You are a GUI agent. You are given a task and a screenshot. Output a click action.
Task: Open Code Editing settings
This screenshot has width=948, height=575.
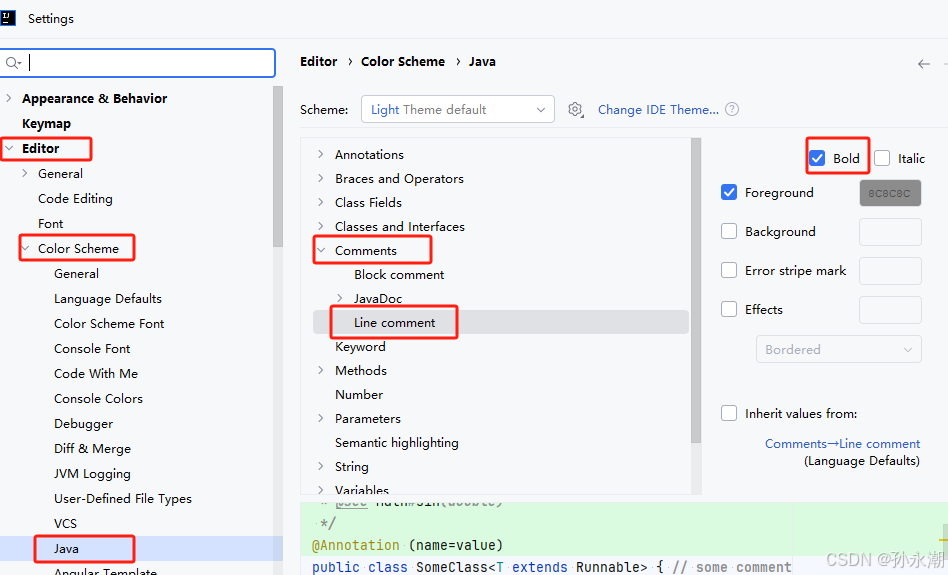click(x=75, y=198)
